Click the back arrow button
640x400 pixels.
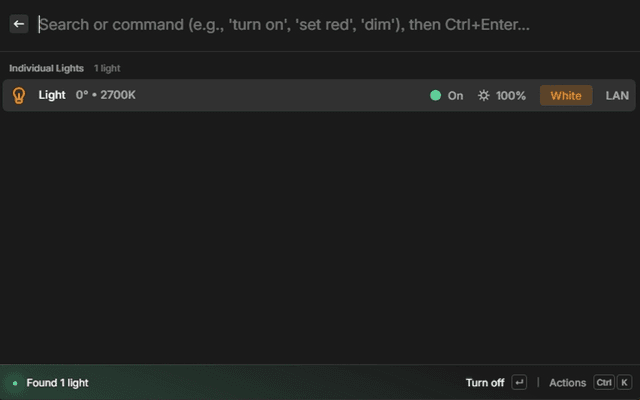coord(18,24)
